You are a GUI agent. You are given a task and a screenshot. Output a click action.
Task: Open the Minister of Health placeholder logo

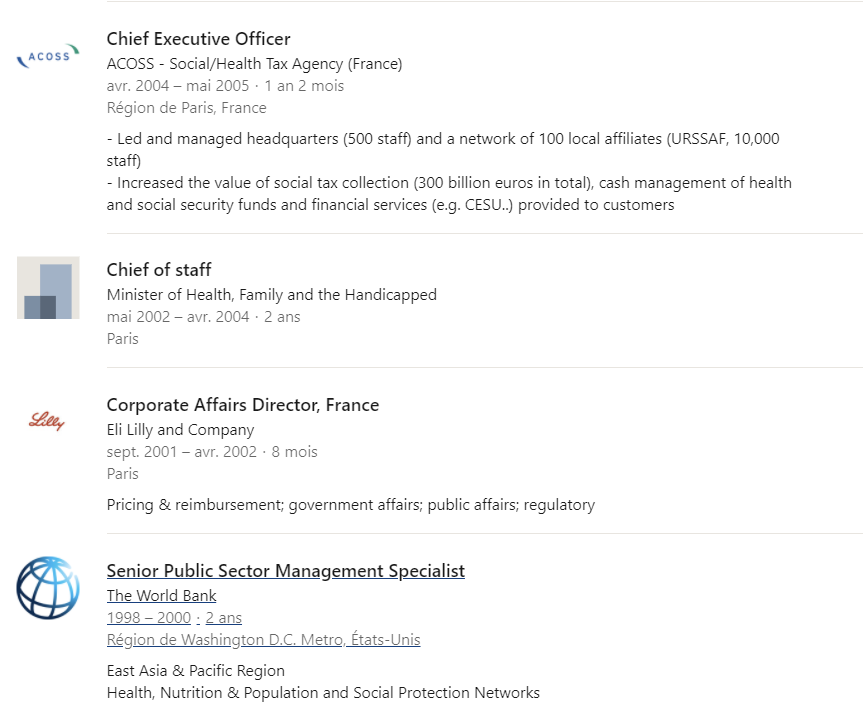[x=48, y=288]
